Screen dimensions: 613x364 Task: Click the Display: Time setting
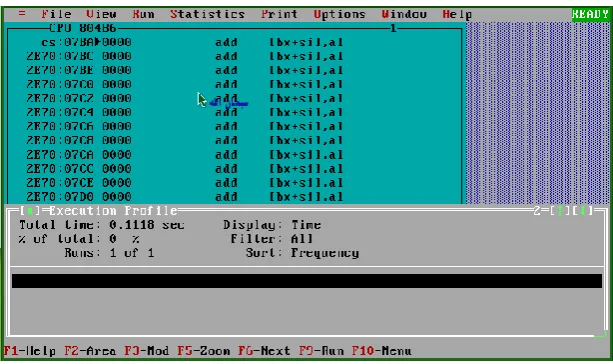pos(272,225)
